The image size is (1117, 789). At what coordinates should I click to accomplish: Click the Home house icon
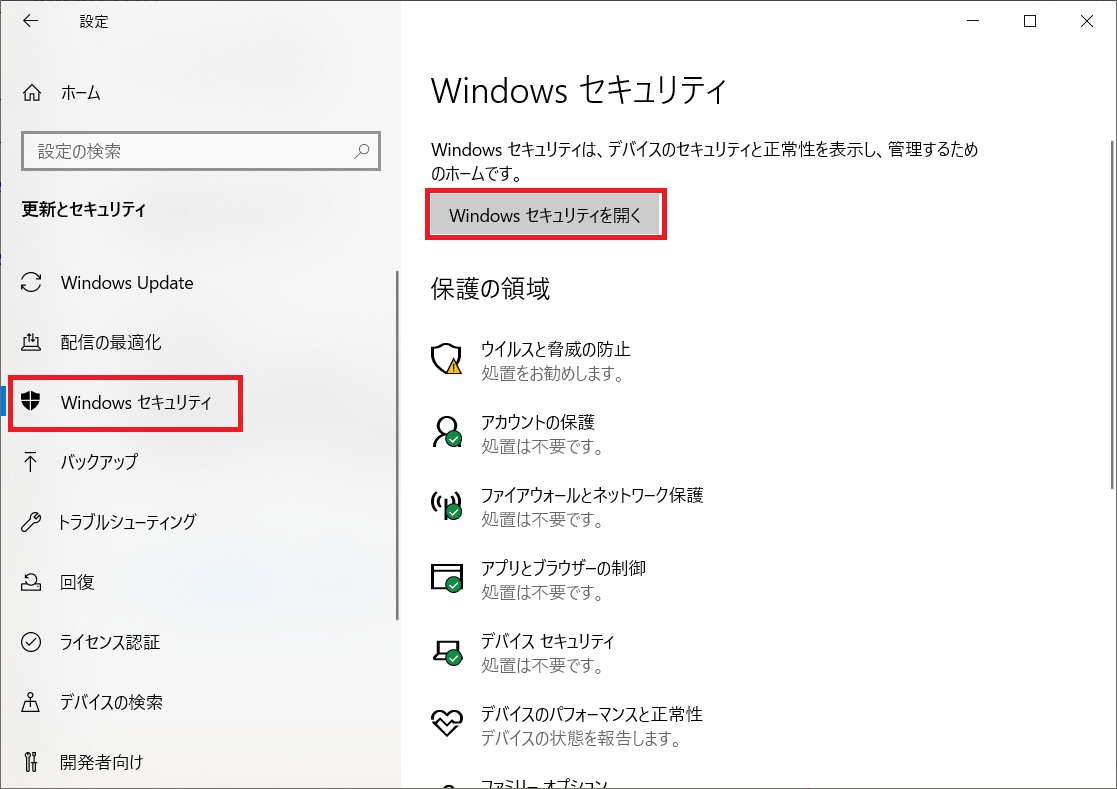(31, 93)
